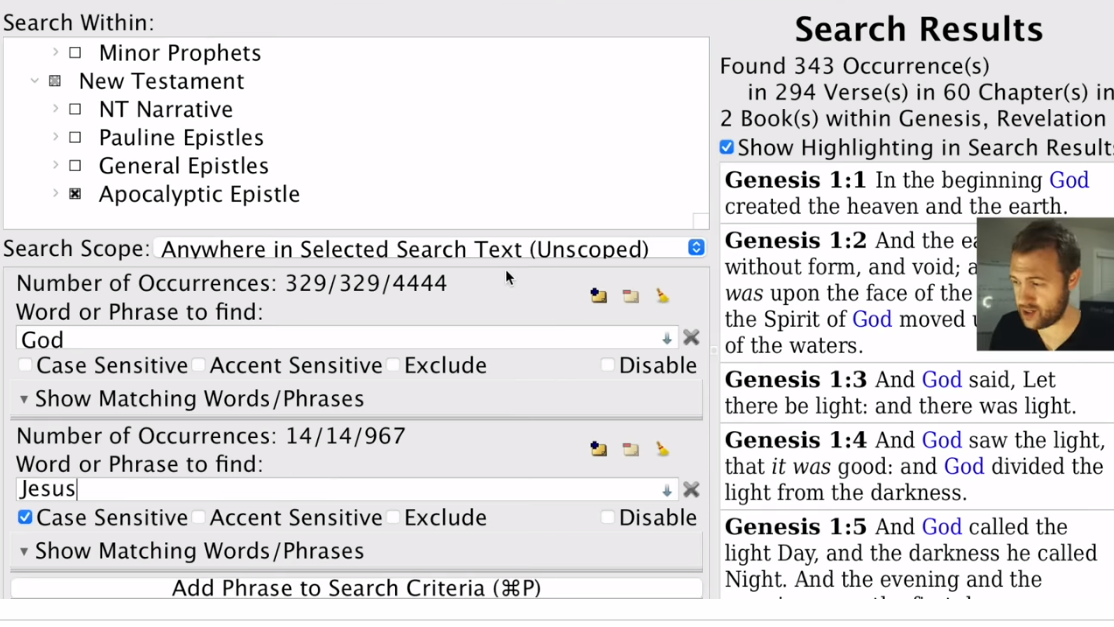Click the broom clear icon for the God phrase
1114x627 pixels.
pyautogui.click(x=662, y=296)
